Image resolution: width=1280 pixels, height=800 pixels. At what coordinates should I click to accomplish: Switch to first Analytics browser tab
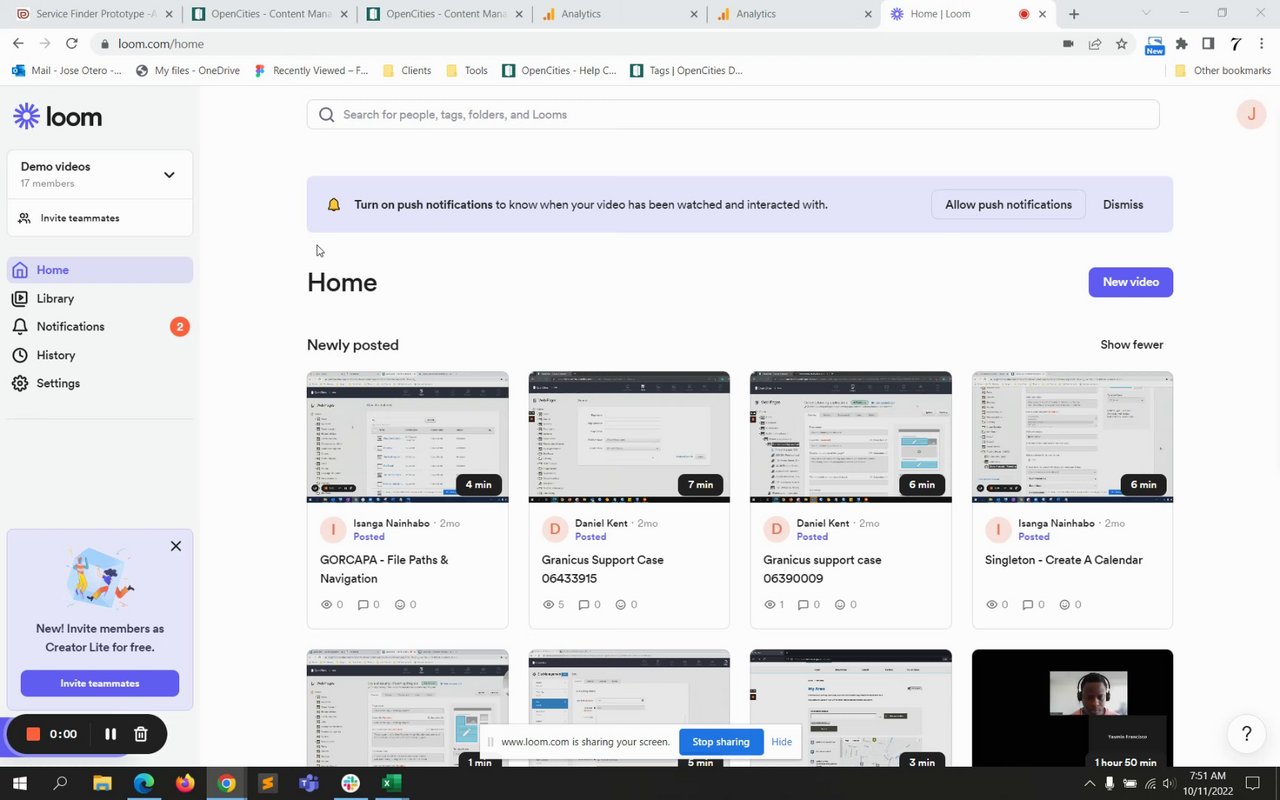tap(620, 14)
